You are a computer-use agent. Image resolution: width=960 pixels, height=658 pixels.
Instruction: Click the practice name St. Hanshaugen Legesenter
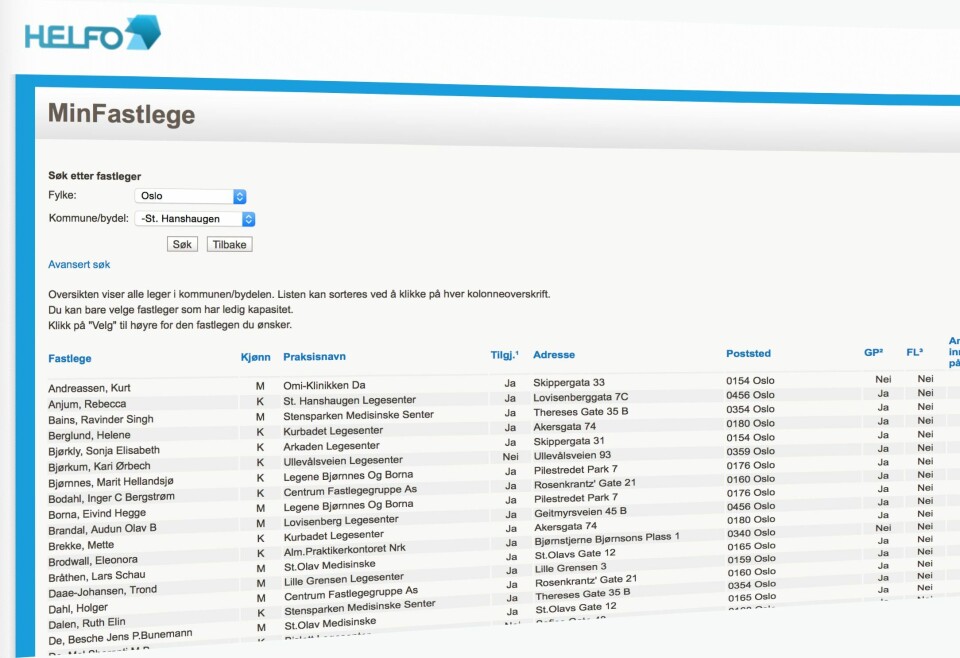tap(350, 400)
